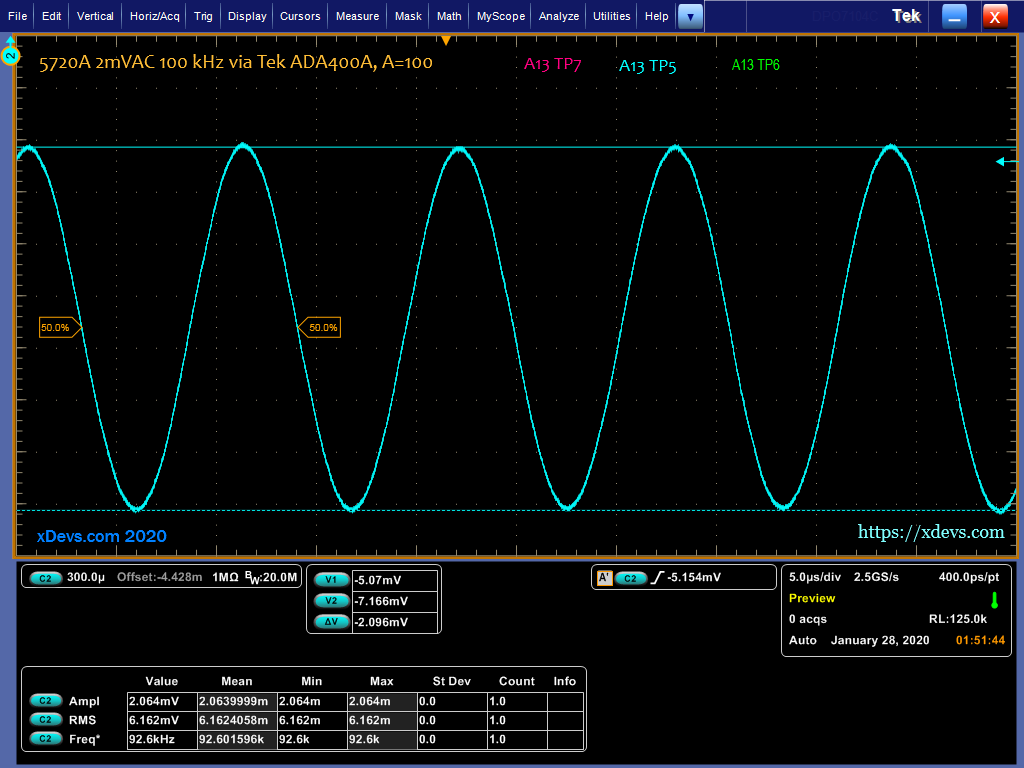The height and width of the screenshot is (768, 1024).
Task: Open the Edit menu
Action: point(51,16)
